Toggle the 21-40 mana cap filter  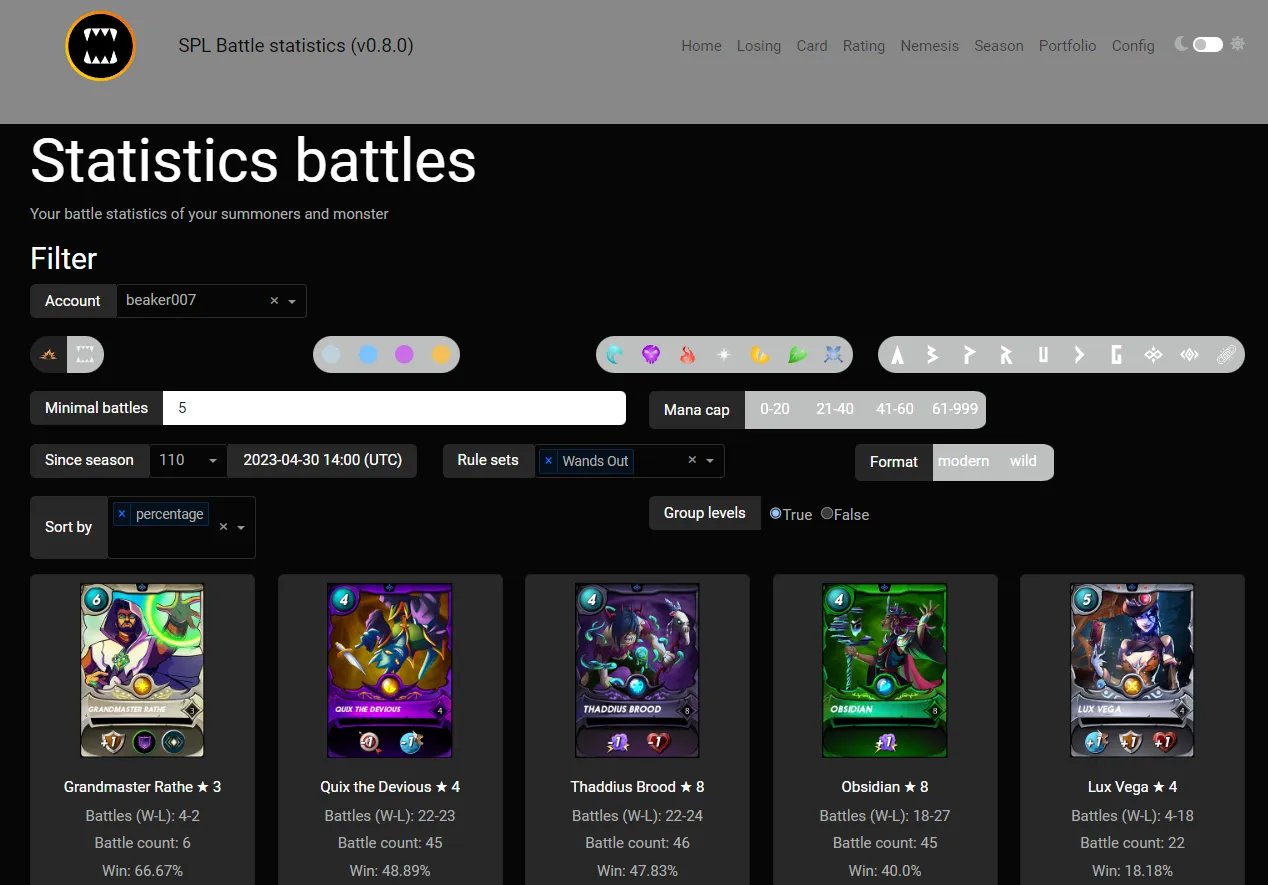(835, 409)
